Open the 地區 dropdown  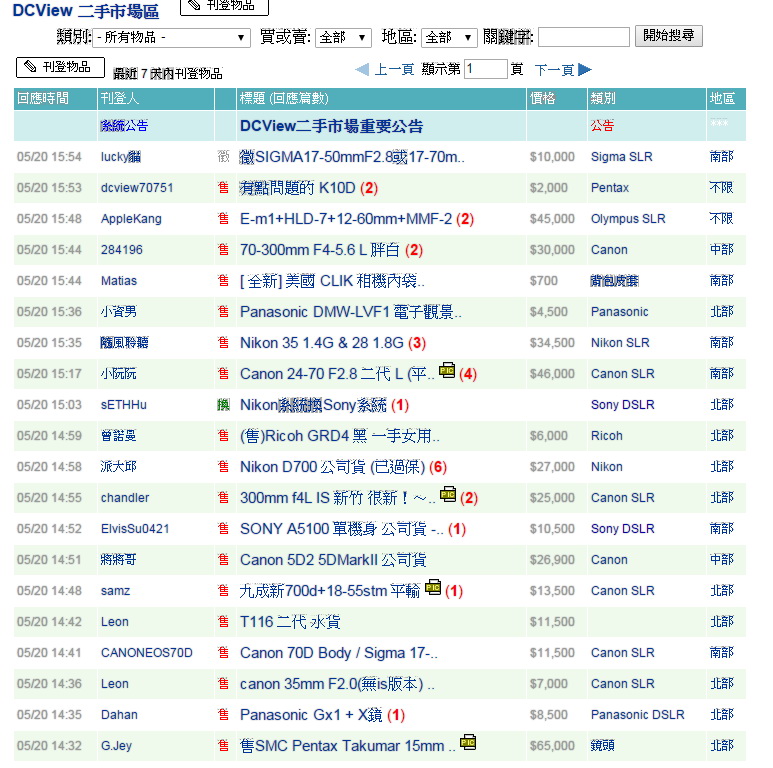[x=449, y=37]
